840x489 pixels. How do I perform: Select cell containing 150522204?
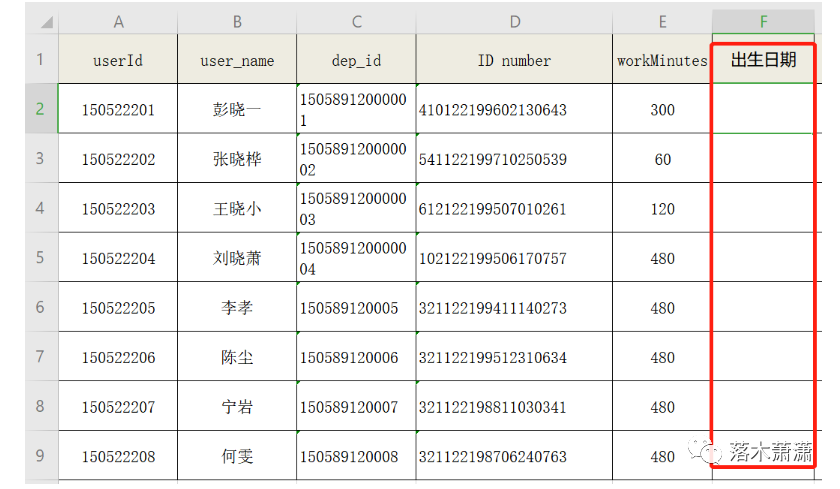[118, 258]
